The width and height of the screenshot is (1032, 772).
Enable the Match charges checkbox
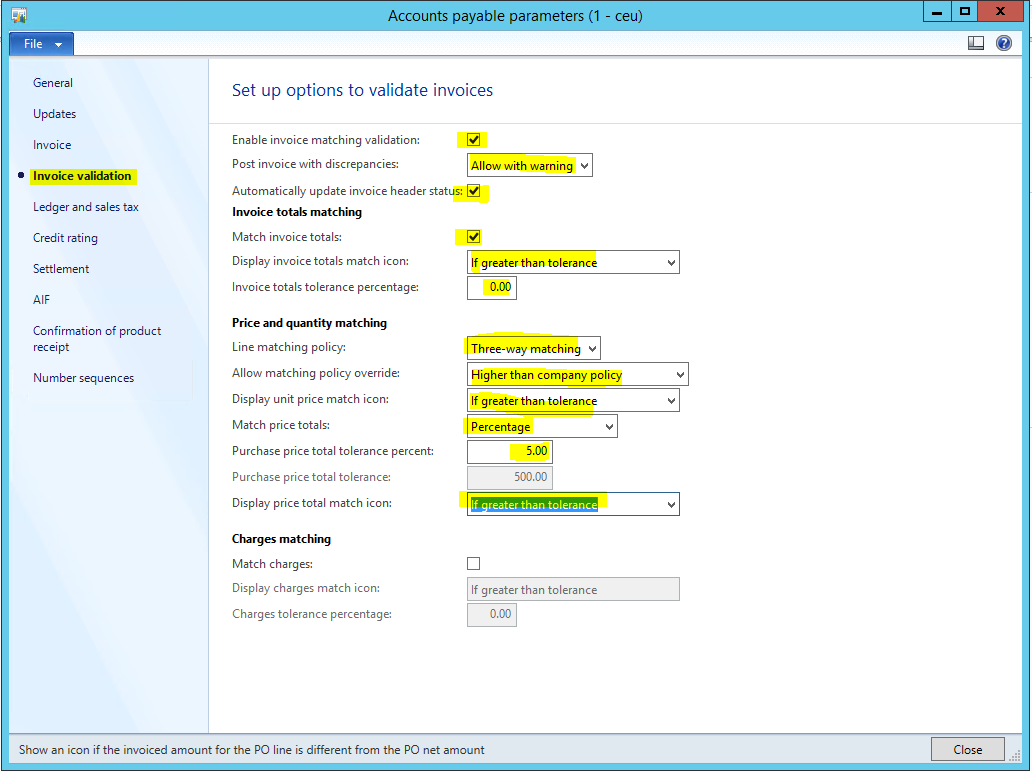click(474, 564)
